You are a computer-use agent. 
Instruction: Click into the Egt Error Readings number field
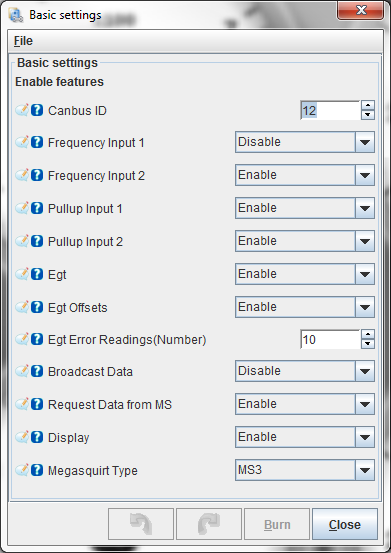point(330,339)
